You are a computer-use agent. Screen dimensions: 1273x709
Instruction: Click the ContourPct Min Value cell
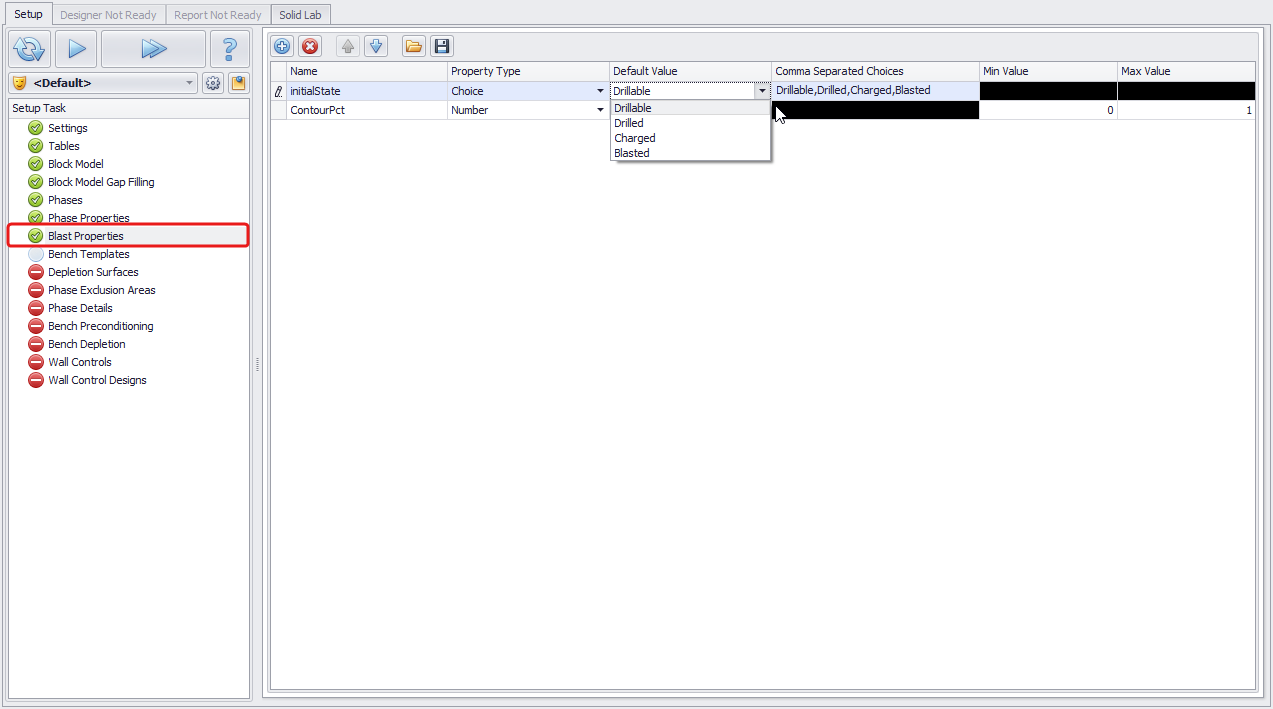[1048, 110]
